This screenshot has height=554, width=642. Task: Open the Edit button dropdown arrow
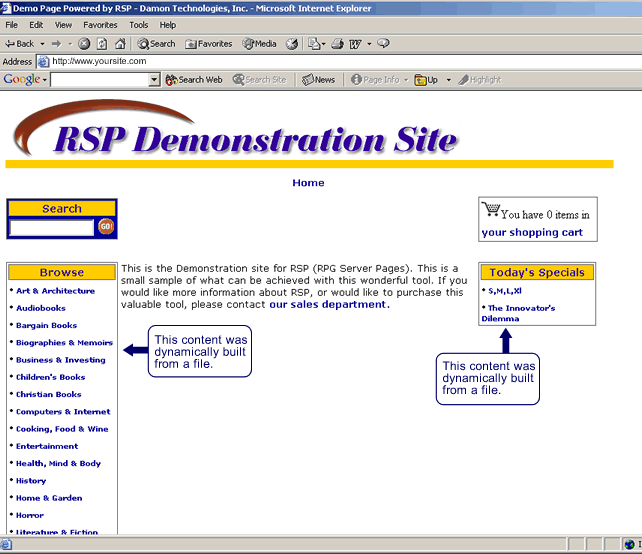tap(369, 44)
